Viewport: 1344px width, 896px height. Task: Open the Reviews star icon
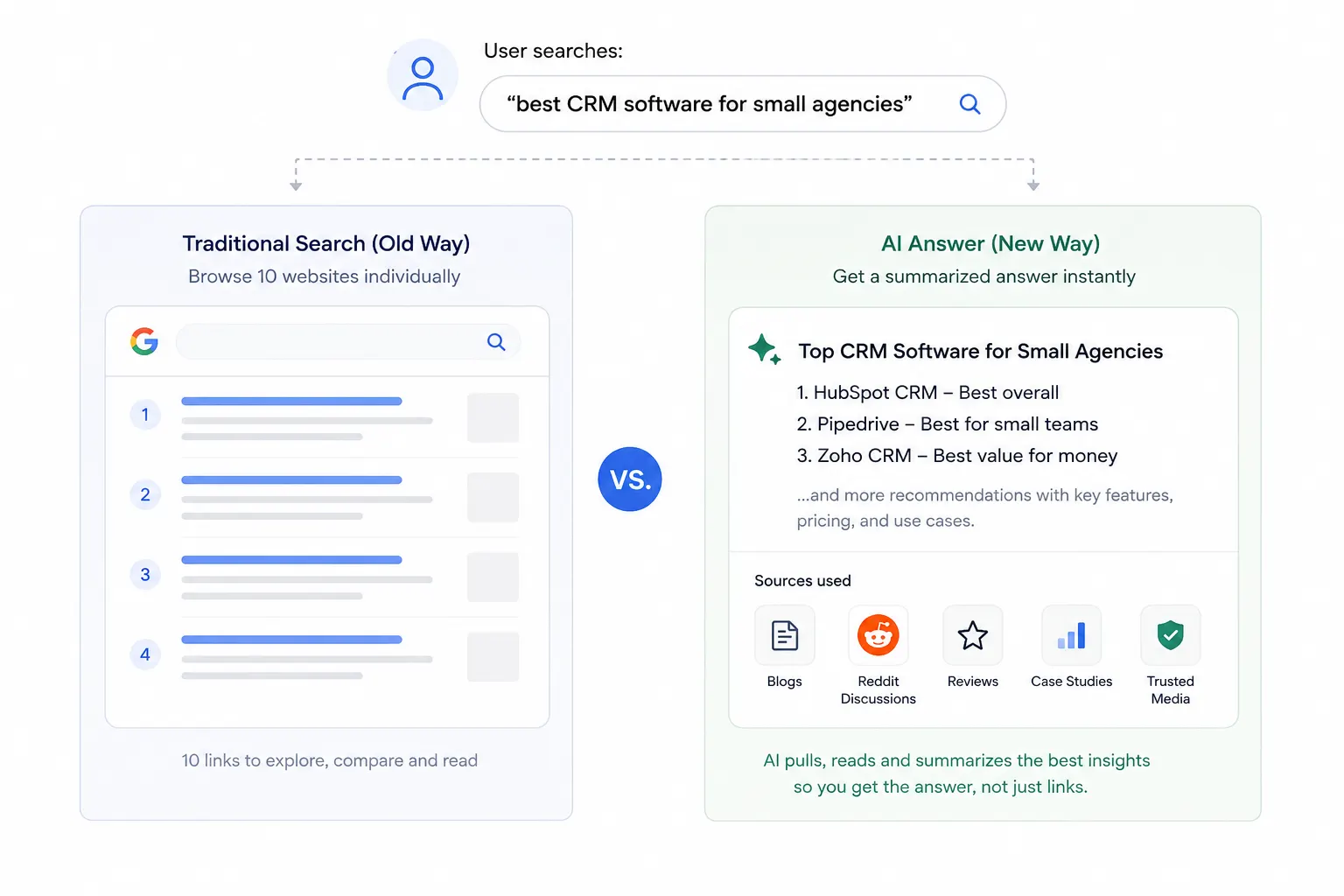(973, 635)
